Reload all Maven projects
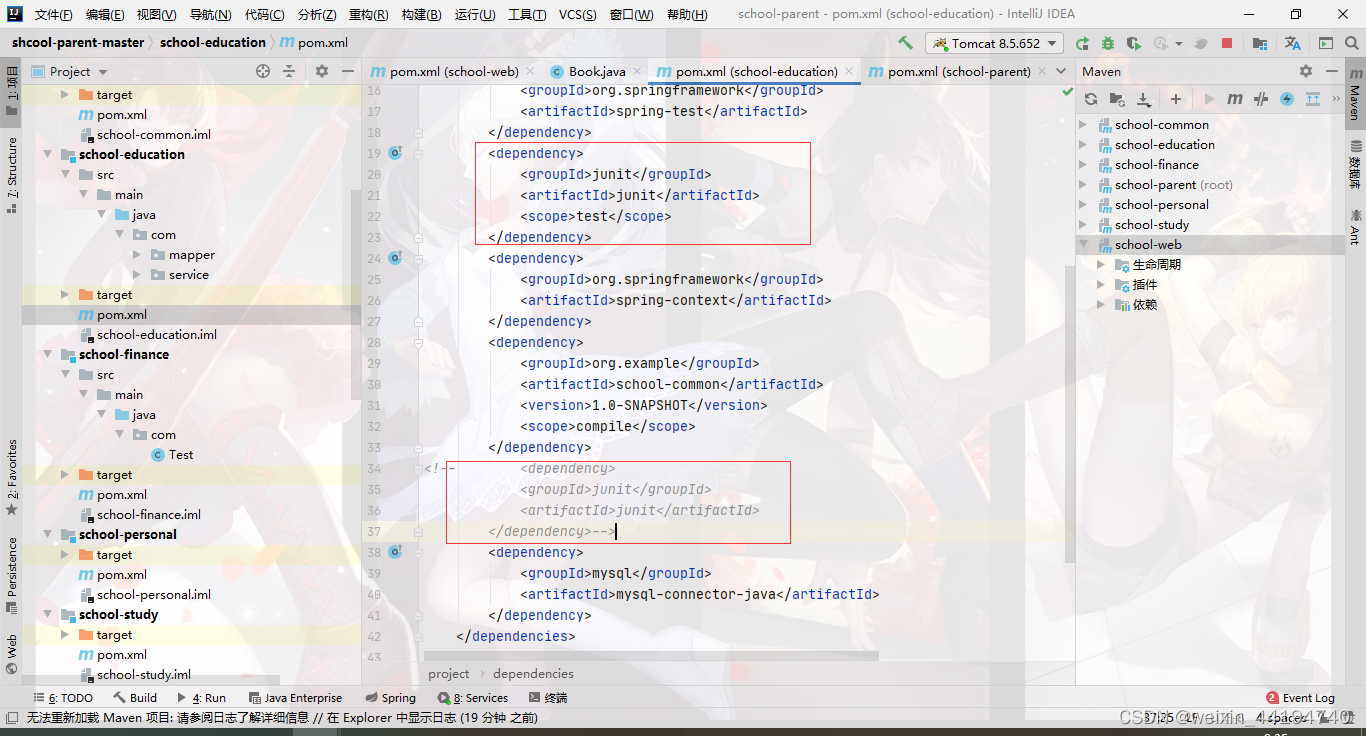 pos(1091,99)
